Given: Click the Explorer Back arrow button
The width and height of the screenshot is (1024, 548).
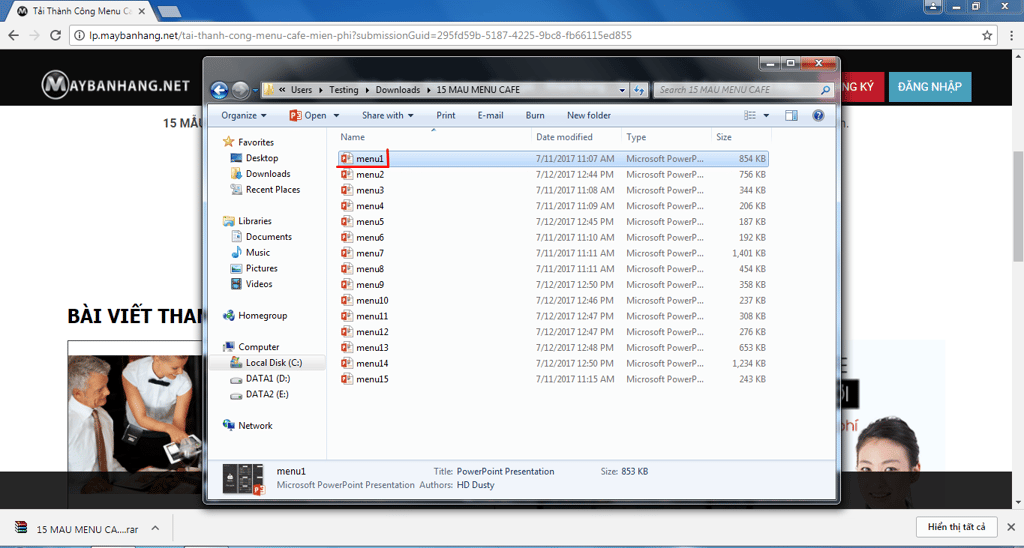Looking at the screenshot, I should pyautogui.click(x=219, y=90).
